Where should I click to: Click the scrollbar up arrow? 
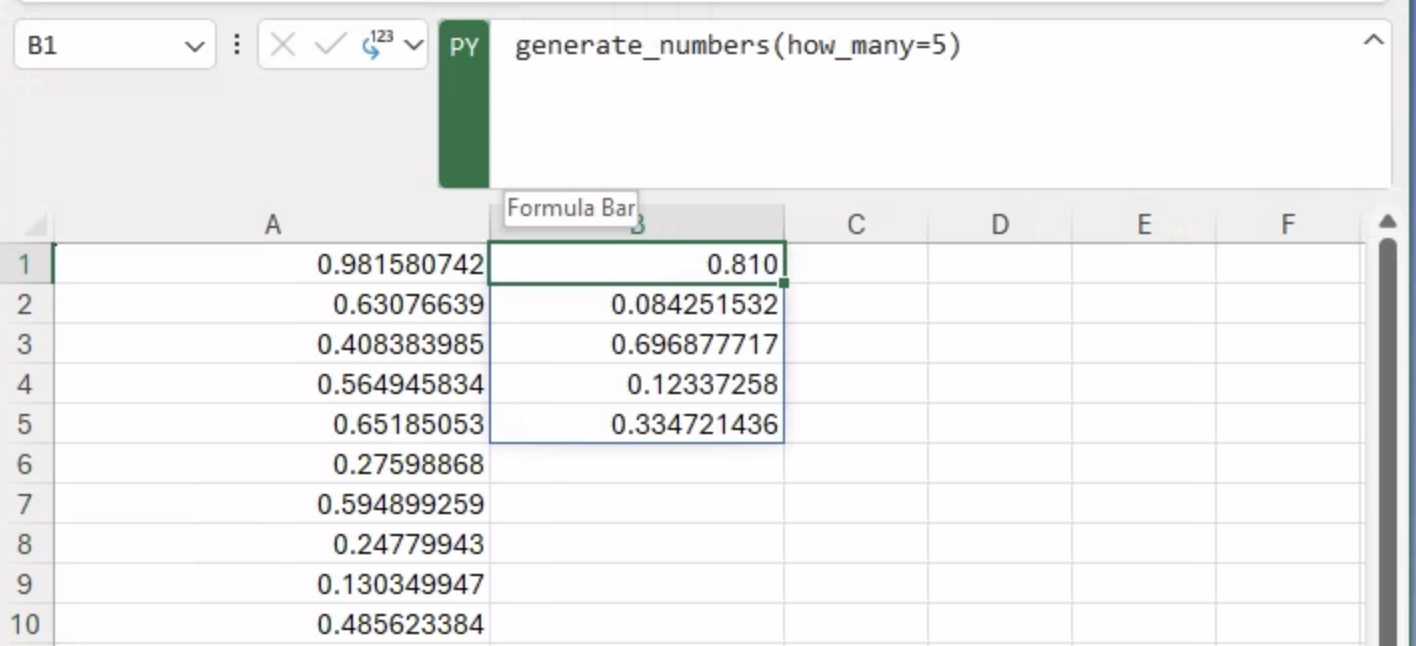tap(1386, 221)
